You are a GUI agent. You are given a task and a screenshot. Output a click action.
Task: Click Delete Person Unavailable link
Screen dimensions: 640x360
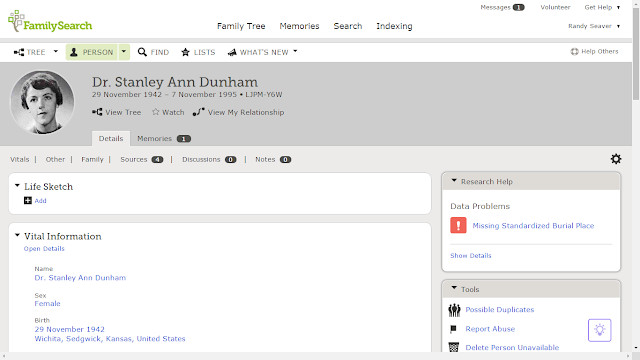tap(512, 347)
